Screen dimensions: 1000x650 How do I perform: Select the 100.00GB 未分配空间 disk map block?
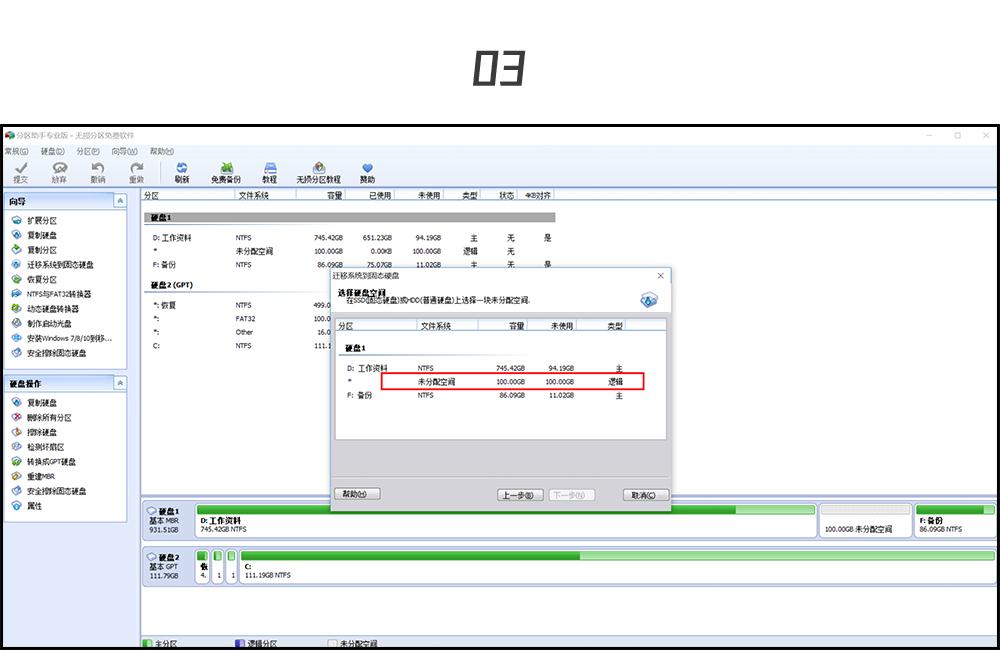[865, 520]
